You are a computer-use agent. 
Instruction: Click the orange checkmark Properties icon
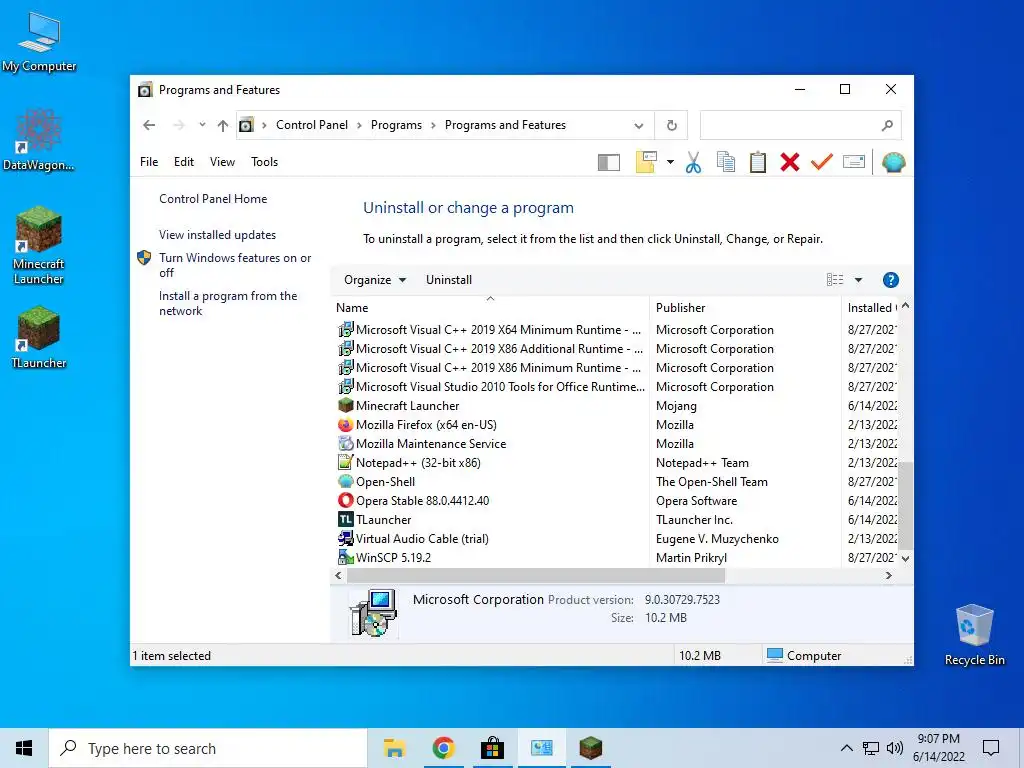click(x=822, y=162)
